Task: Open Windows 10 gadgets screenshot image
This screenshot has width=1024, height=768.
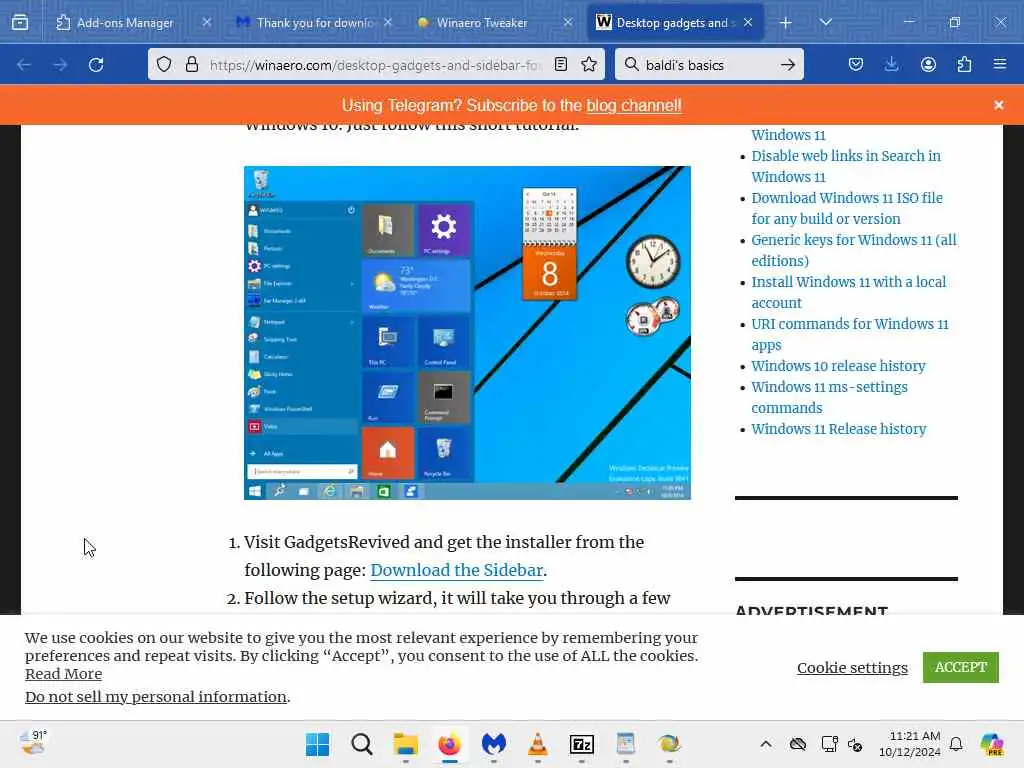Action: pyautogui.click(x=467, y=332)
